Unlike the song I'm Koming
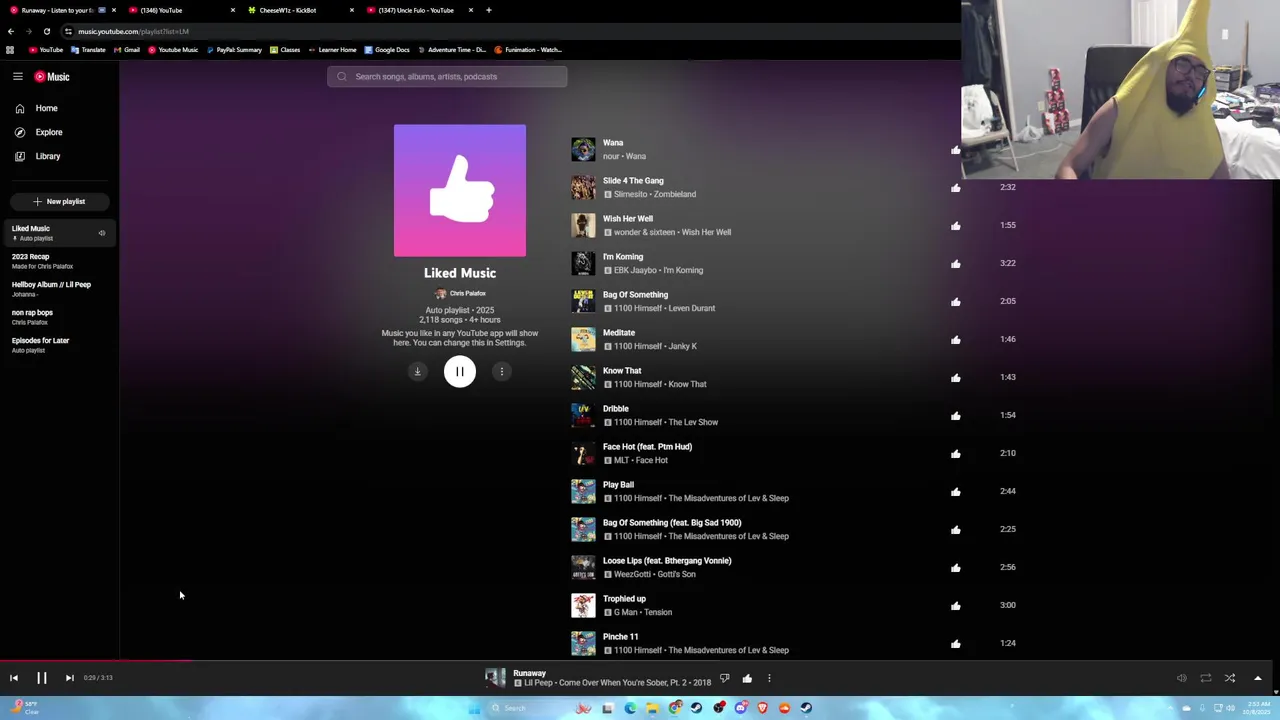 tap(956, 264)
